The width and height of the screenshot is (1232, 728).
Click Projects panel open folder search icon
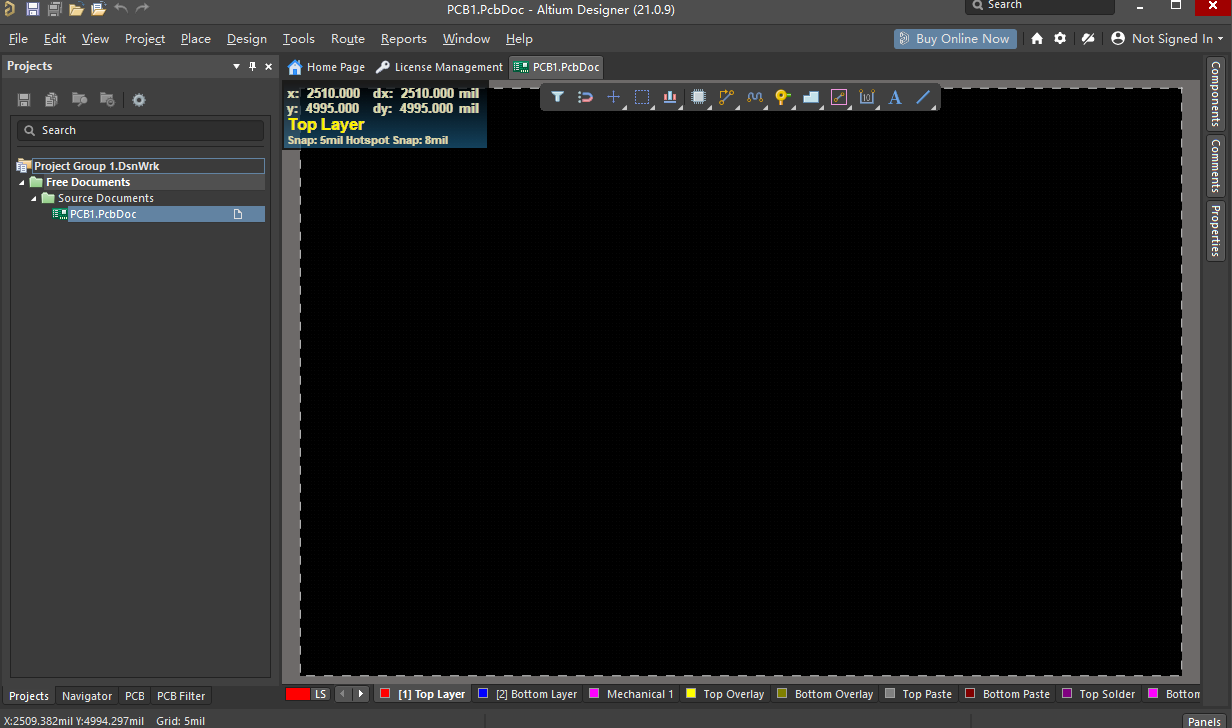tap(79, 100)
